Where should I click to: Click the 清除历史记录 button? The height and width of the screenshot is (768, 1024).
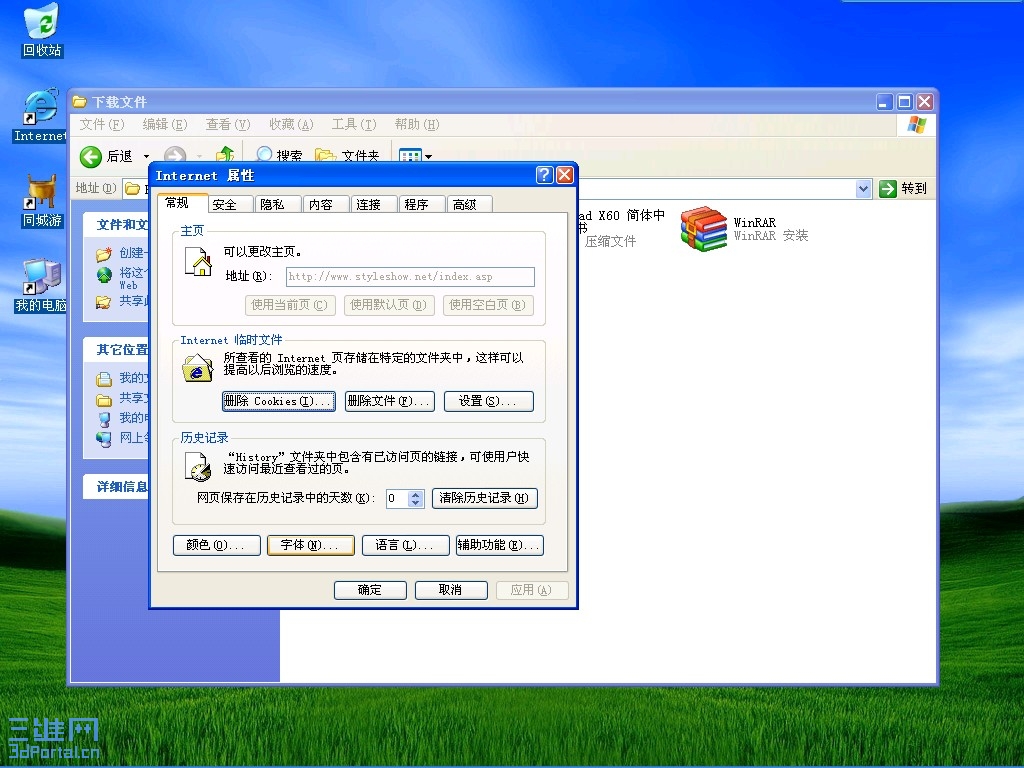[484, 498]
